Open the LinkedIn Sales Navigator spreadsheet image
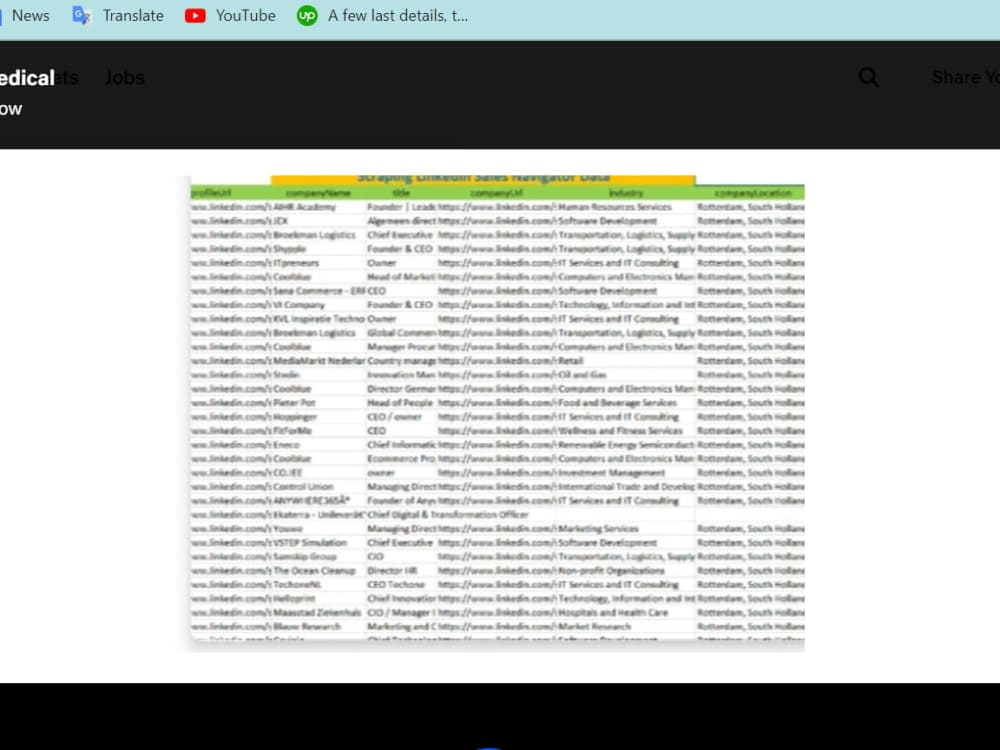The width and height of the screenshot is (1000, 750). tap(497, 413)
